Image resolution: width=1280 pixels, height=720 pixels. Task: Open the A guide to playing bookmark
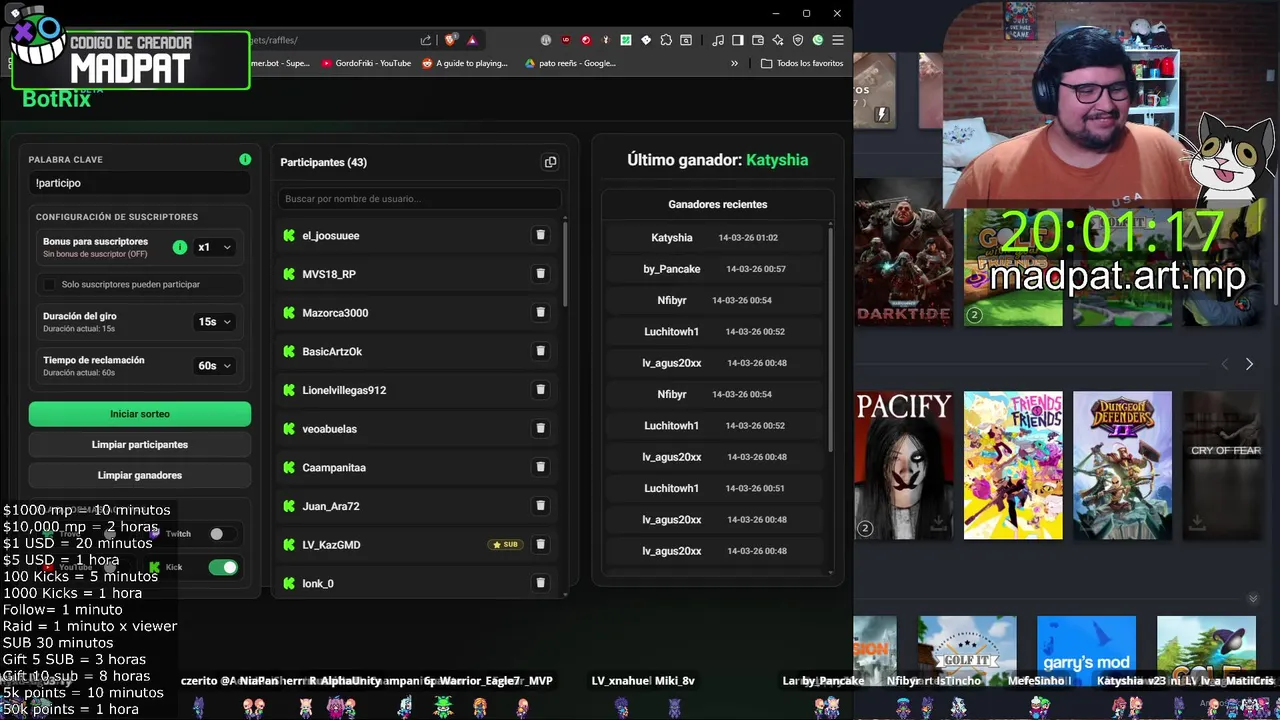[x=465, y=63]
